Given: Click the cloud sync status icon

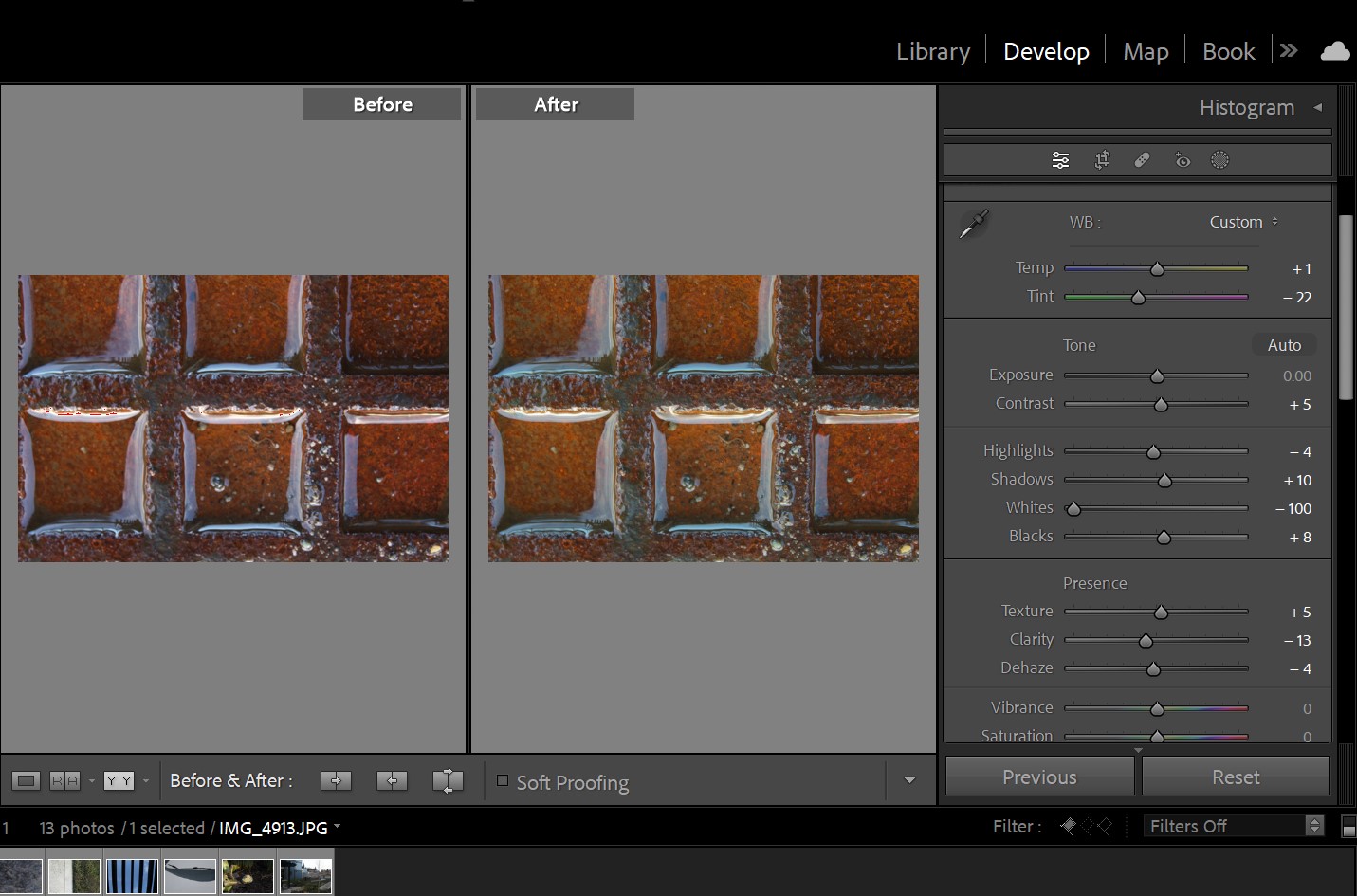Looking at the screenshot, I should 1334,51.
